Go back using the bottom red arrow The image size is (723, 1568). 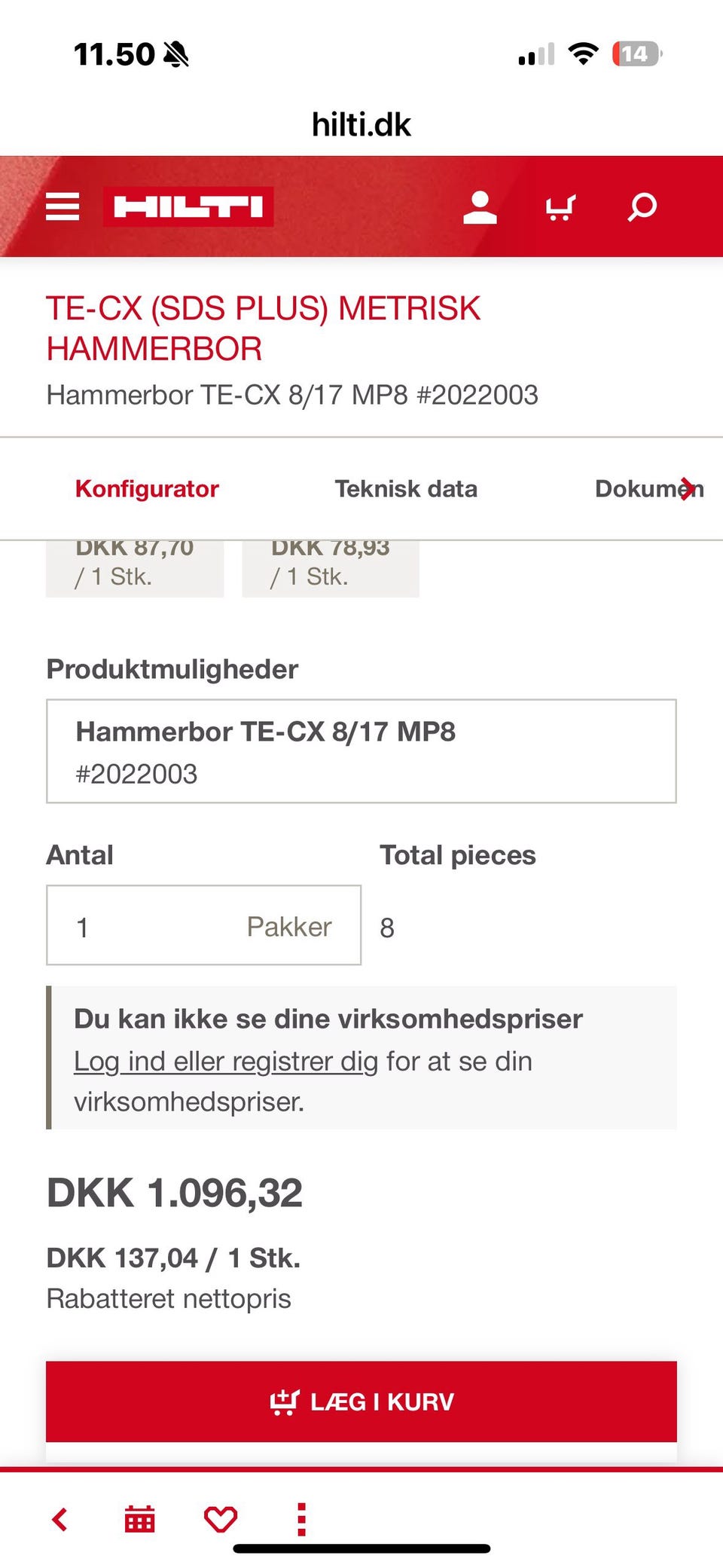[x=60, y=1519]
